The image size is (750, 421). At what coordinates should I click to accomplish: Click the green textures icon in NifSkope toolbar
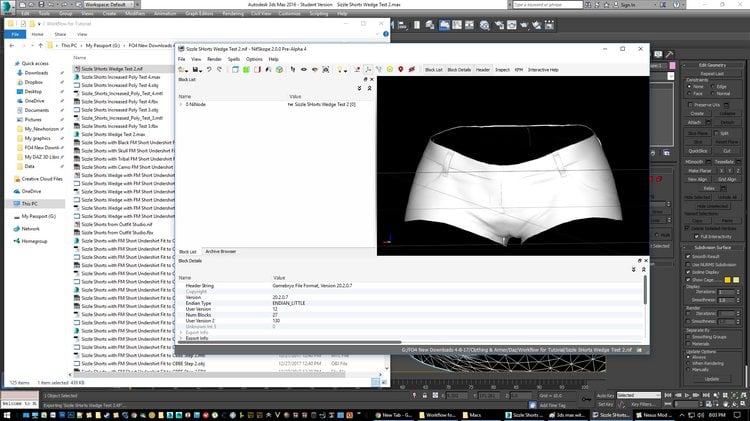point(246,70)
